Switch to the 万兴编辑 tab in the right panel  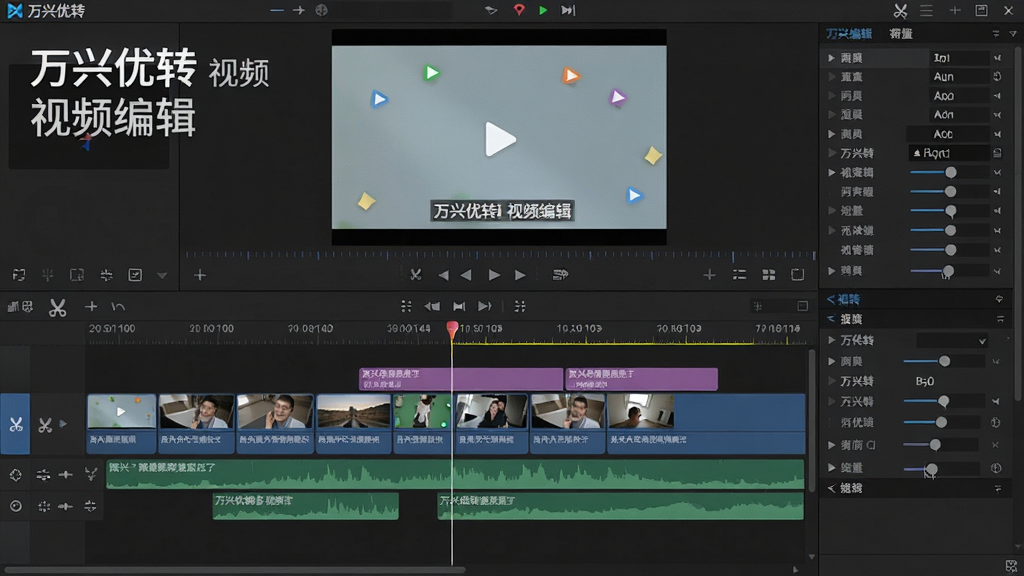[x=848, y=33]
